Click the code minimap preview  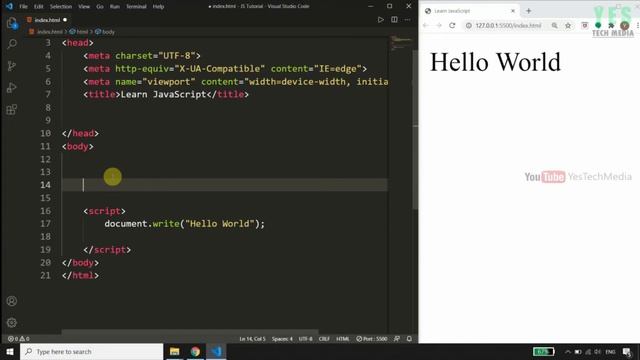coord(401,44)
